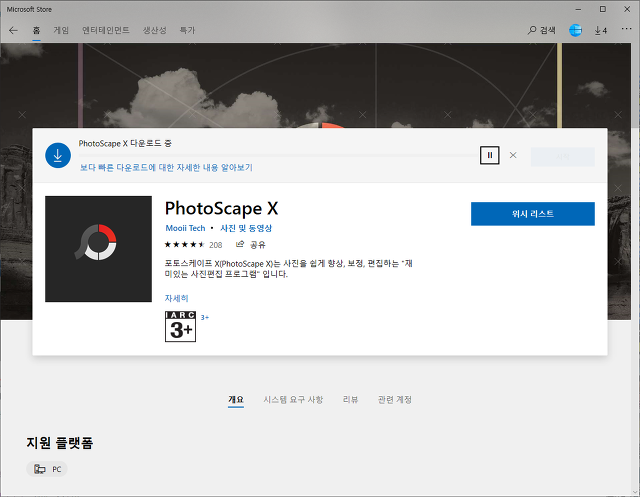The image size is (640, 497).
Task: Expand description with 자세히 link
Action: pyautogui.click(x=176, y=298)
